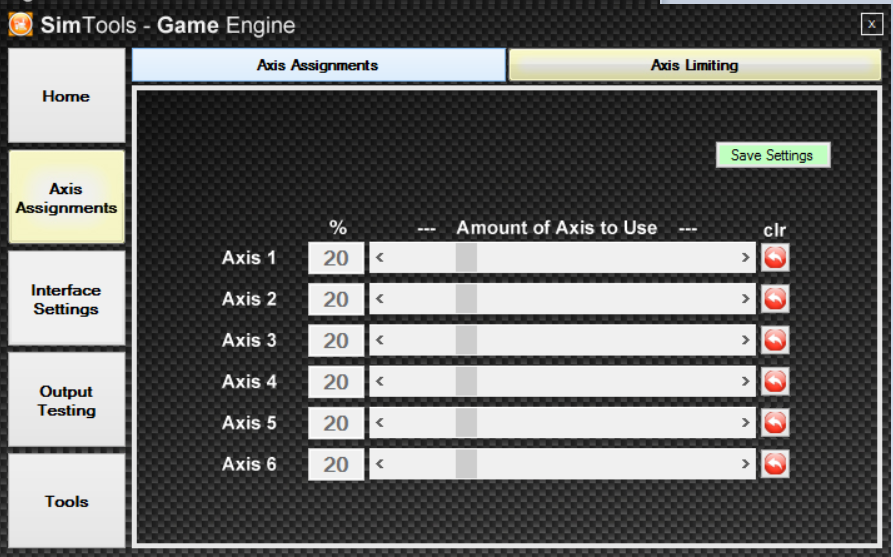This screenshot has height=557, width=893.
Task: Decrease Axis 2 using left scroll arrow
Action: pos(380,299)
